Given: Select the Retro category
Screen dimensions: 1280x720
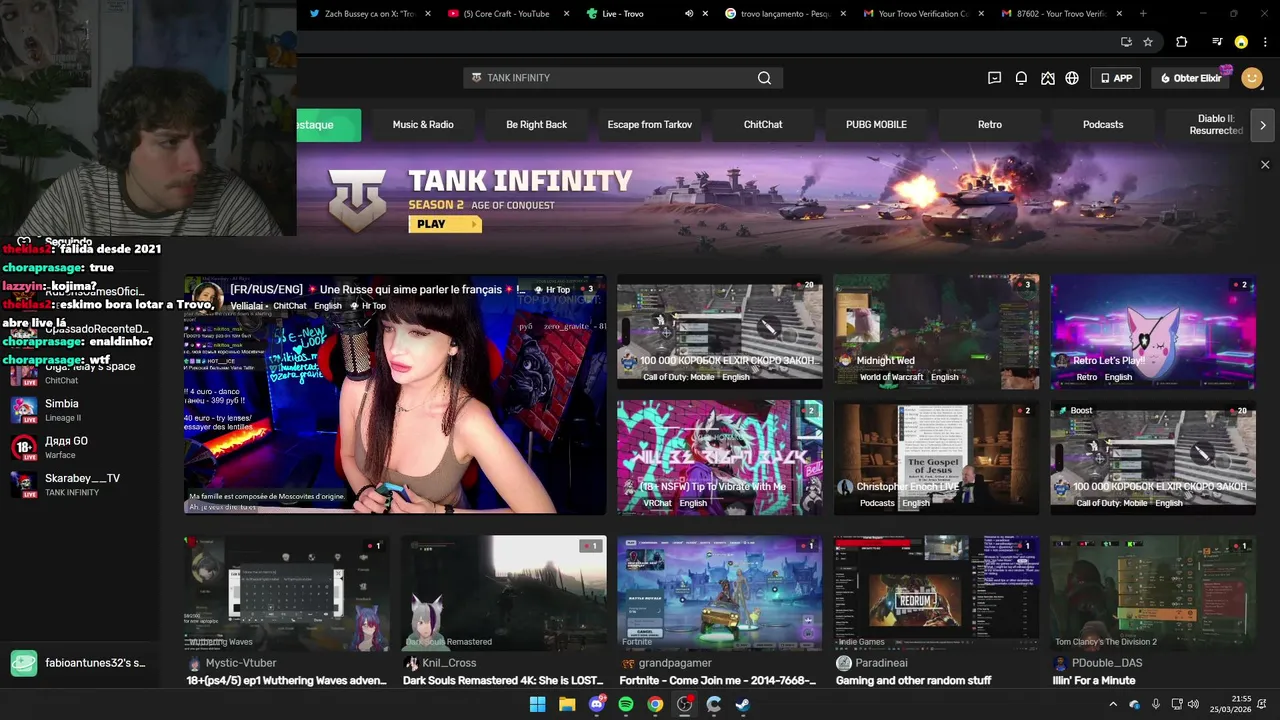Looking at the screenshot, I should tap(989, 125).
